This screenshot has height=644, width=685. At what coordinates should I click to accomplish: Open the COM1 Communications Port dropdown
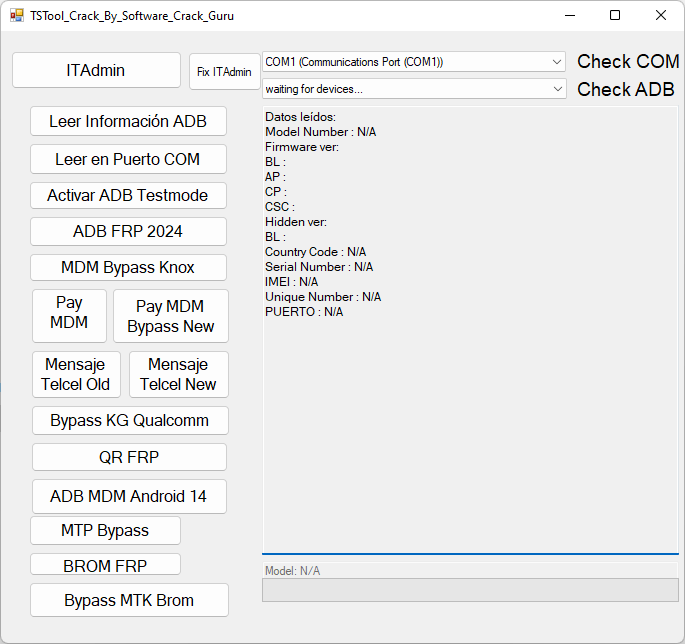(413, 62)
